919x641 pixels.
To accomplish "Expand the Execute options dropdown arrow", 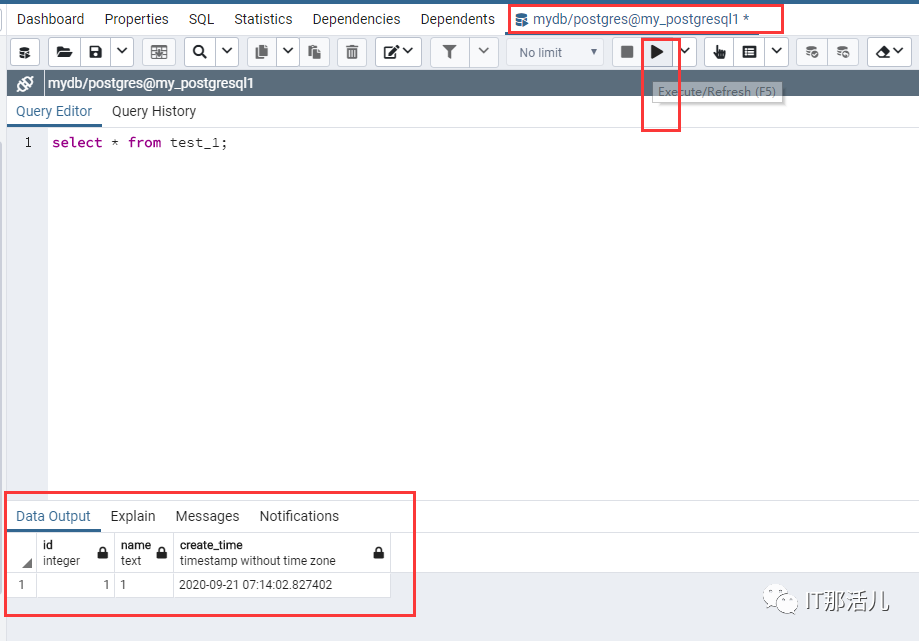I will (x=686, y=52).
